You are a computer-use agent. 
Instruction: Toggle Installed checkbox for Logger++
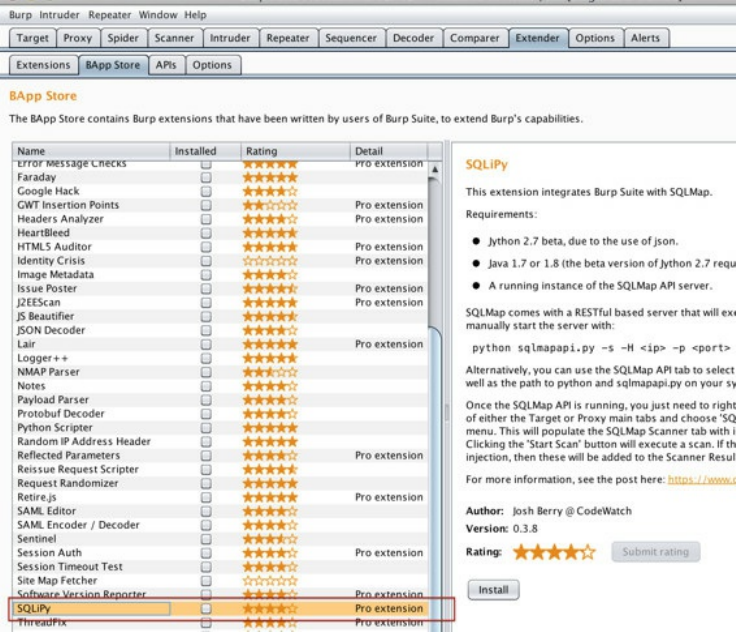[206, 358]
